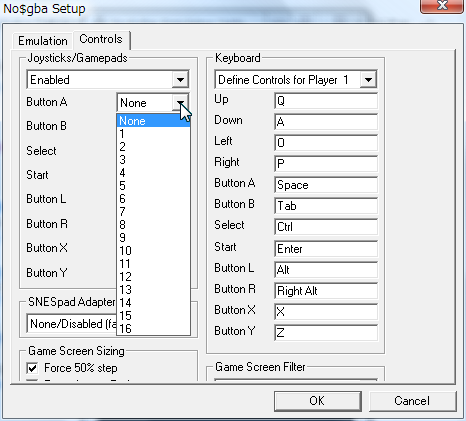Pick option 3 in the dropdown list
Screen dimensions: 466x421
pyautogui.click(x=153, y=160)
